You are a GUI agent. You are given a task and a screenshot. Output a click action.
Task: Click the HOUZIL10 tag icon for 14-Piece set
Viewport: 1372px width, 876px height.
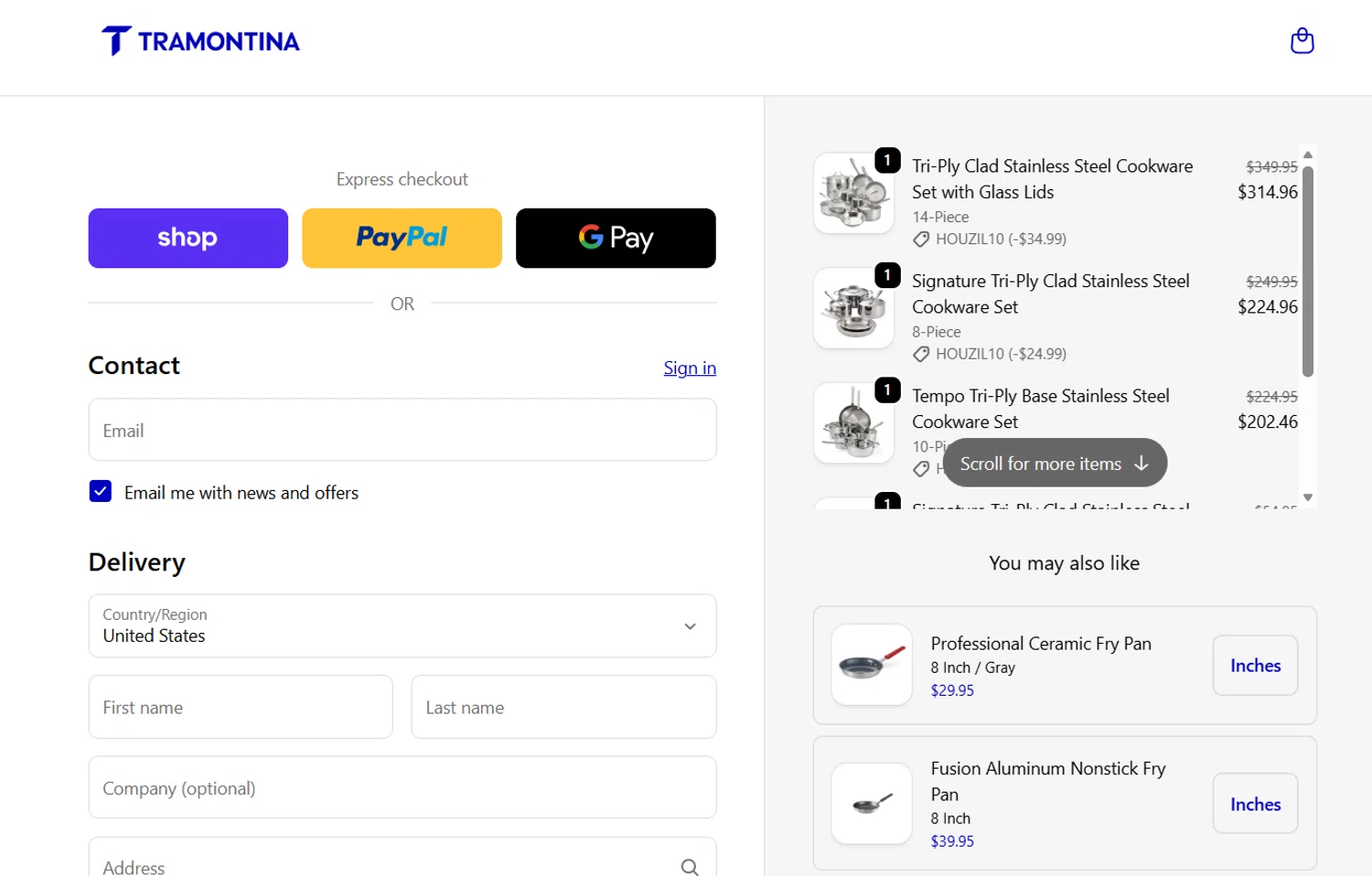[x=921, y=240]
